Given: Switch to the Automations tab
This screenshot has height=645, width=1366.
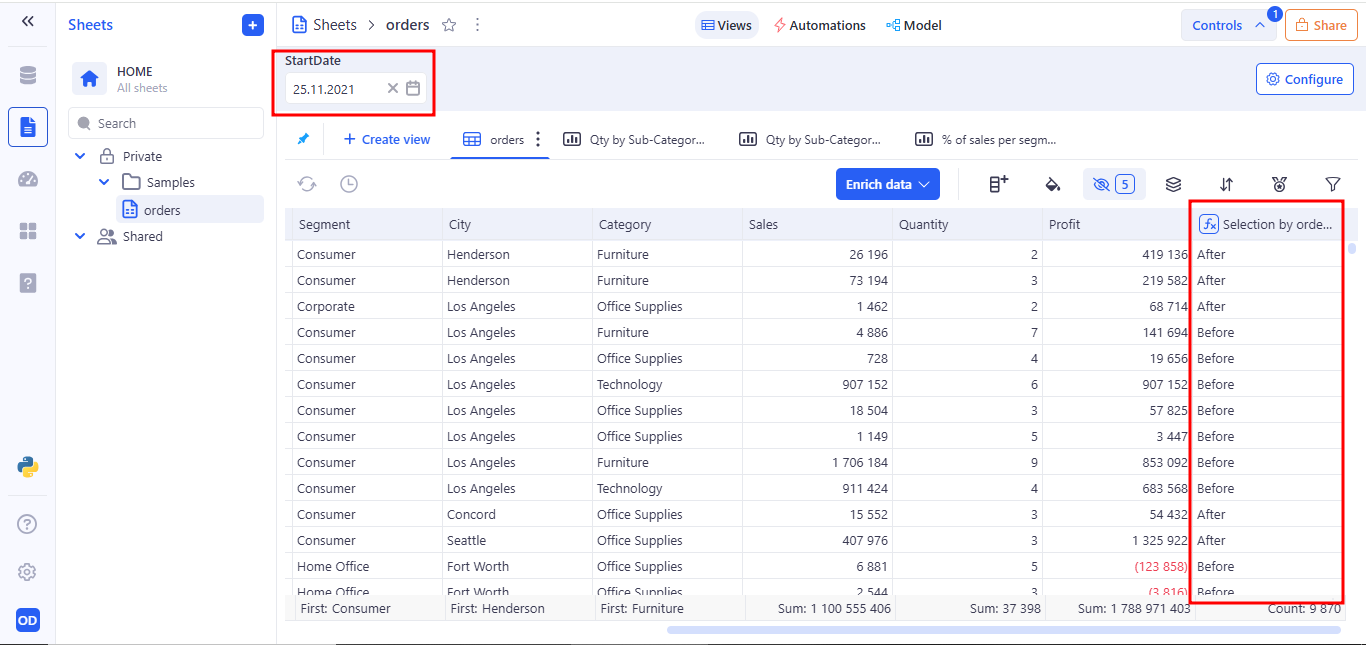Looking at the screenshot, I should tap(819, 25).
